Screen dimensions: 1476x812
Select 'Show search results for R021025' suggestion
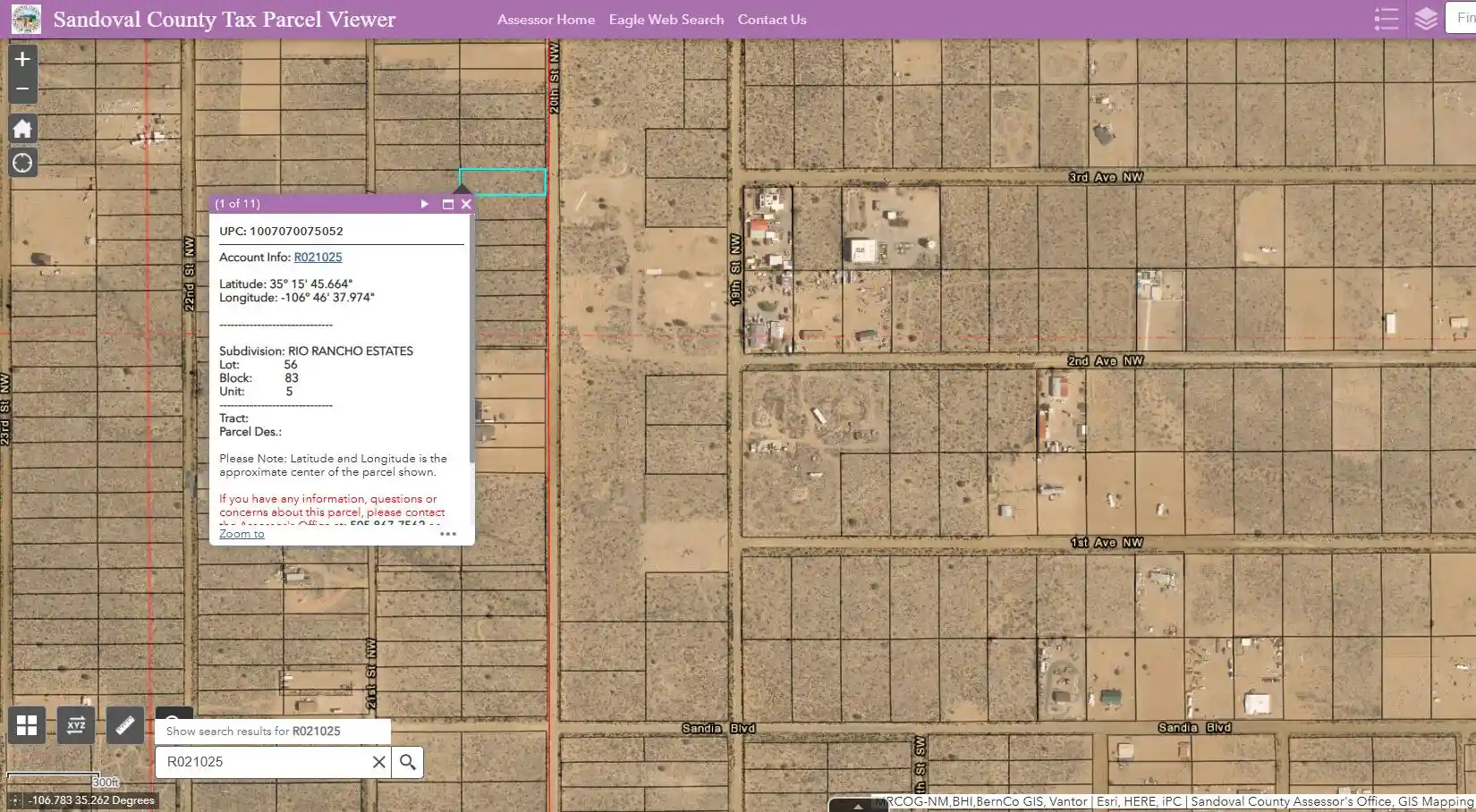click(x=272, y=732)
